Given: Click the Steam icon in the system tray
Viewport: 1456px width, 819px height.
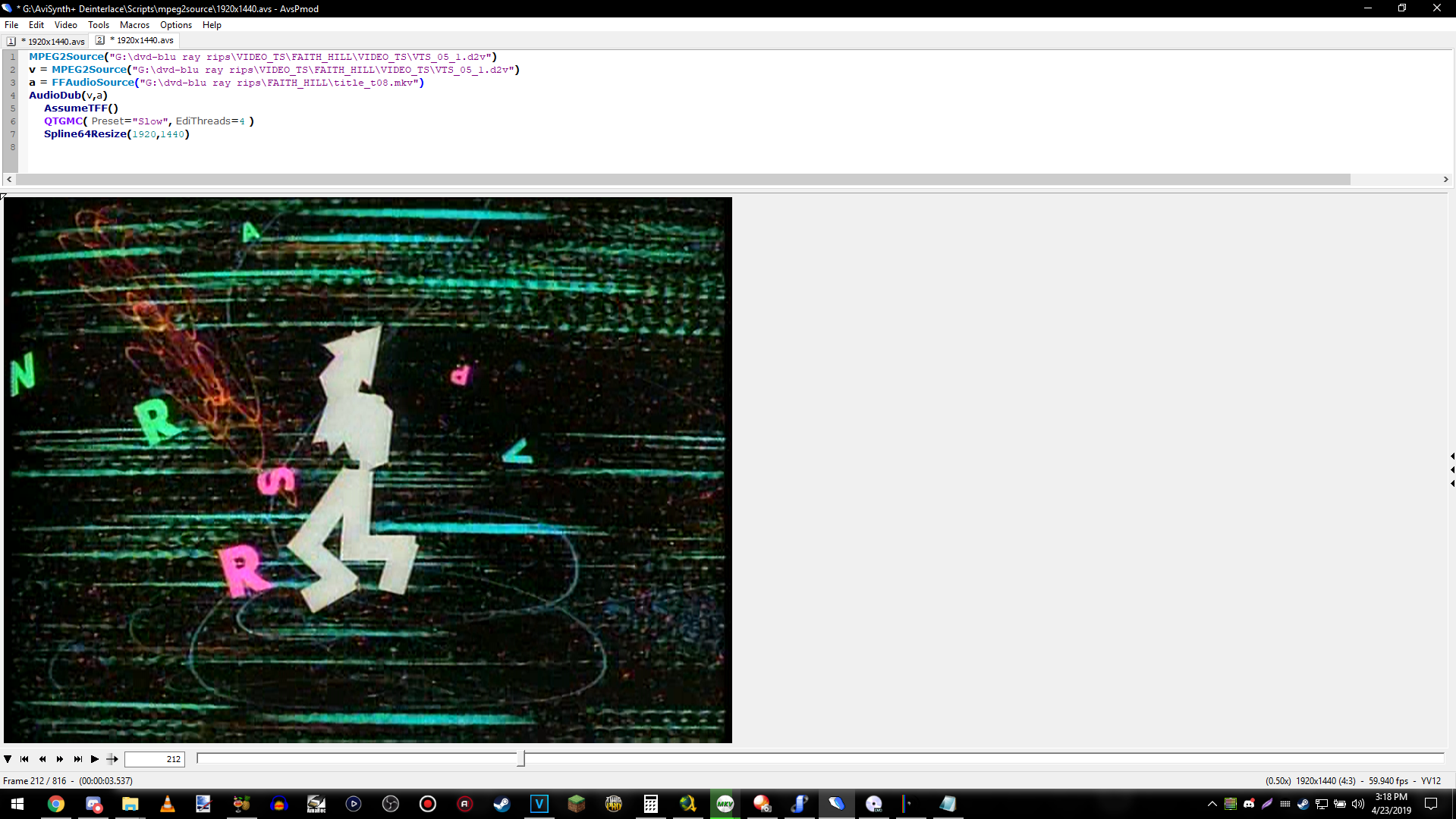Looking at the screenshot, I should point(1303,804).
